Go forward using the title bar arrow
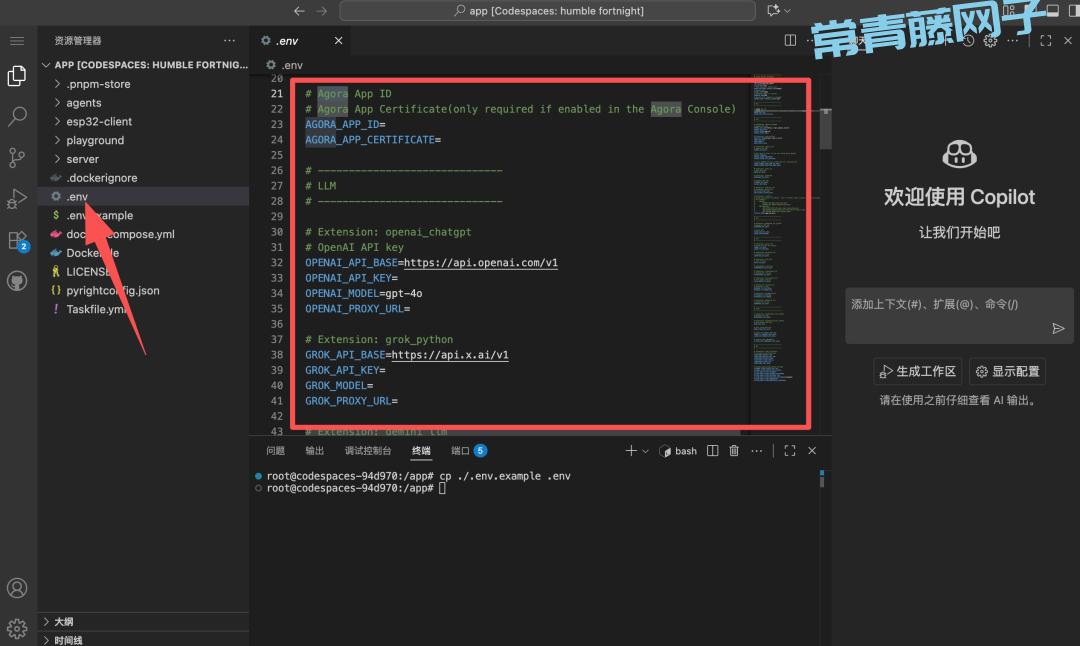Viewport: 1080px width, 646px height. pos(322,11)
